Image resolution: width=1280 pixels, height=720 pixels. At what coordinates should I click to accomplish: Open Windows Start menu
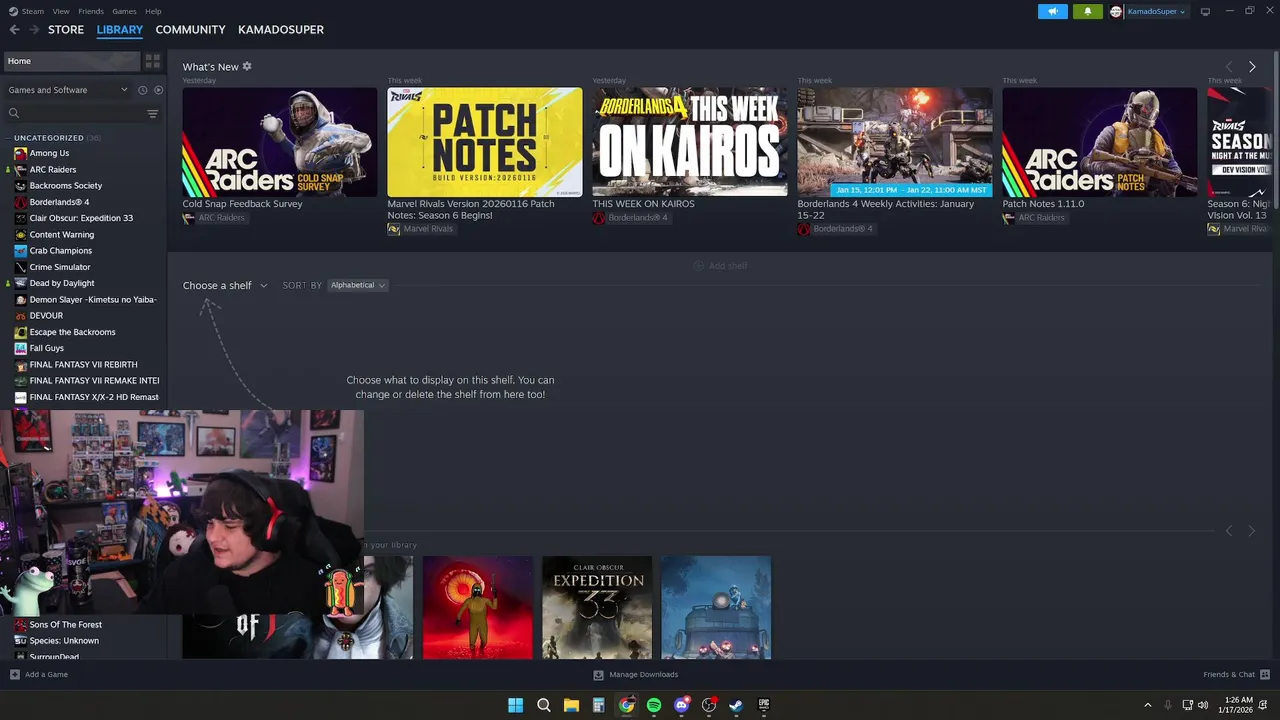click(515, 705)
